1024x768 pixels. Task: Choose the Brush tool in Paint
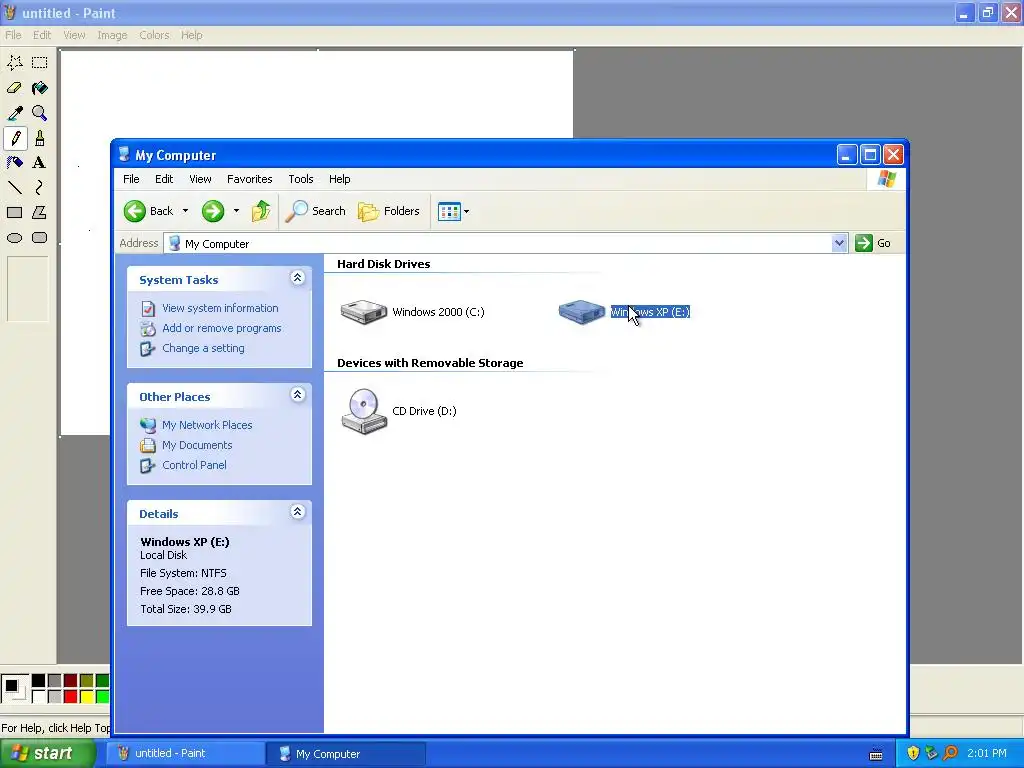tap(40, 138)
